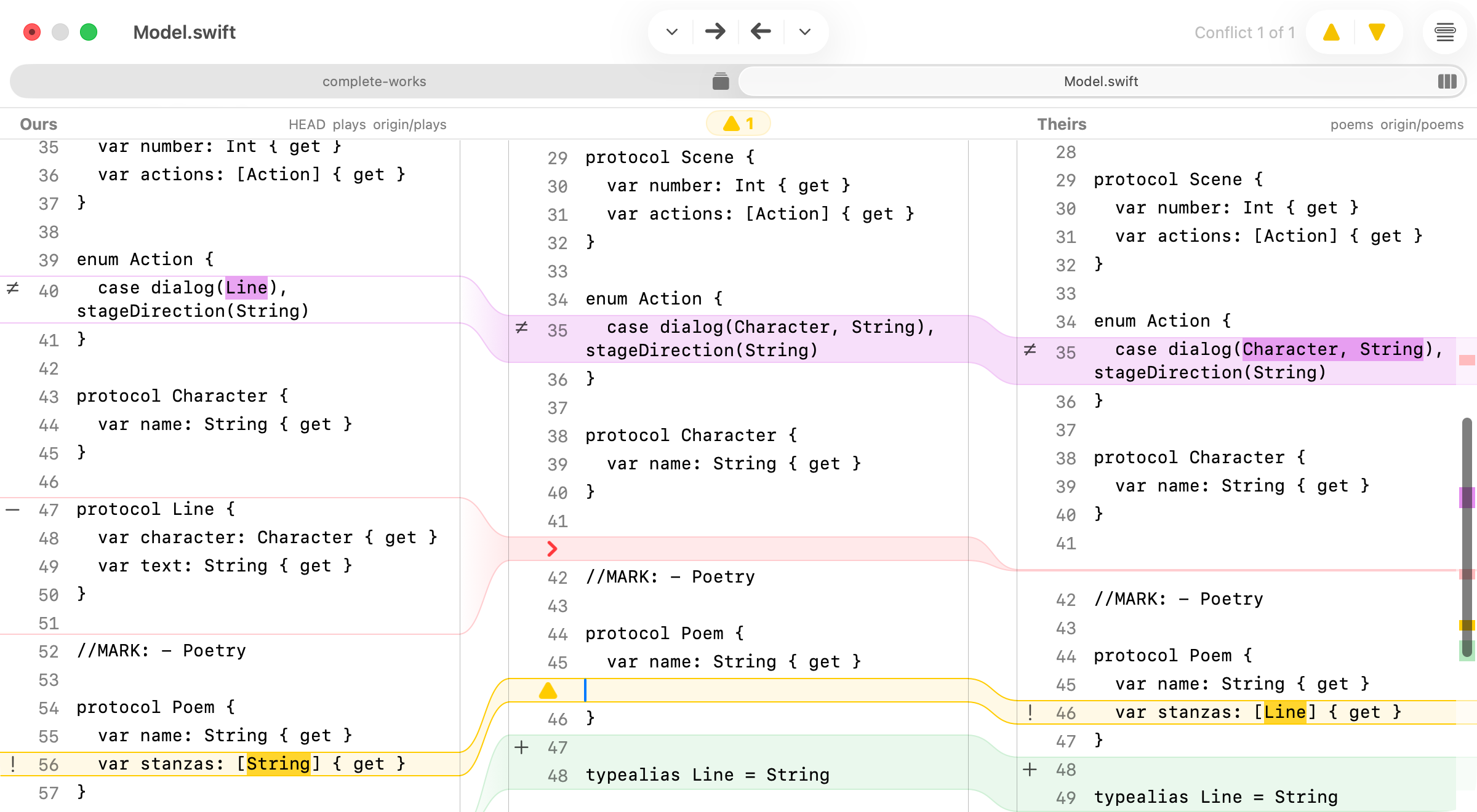Click the exclamation marker on Theirs line 46
The width and height of the screenshot is (1477, 812).
[x=1030, y=712]
